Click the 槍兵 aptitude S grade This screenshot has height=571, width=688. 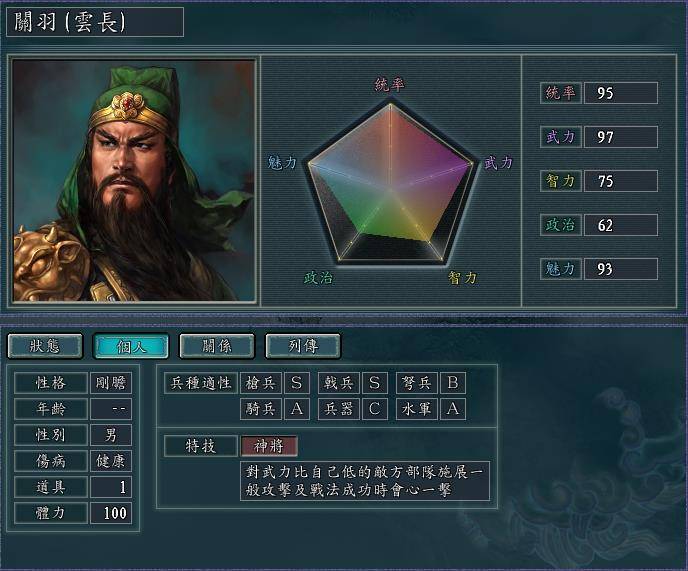[x=297, y=383]
